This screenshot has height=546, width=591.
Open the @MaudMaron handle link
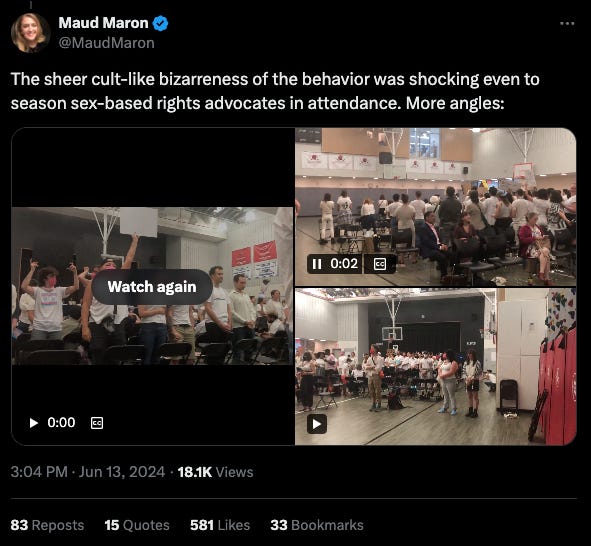point(107,43)
